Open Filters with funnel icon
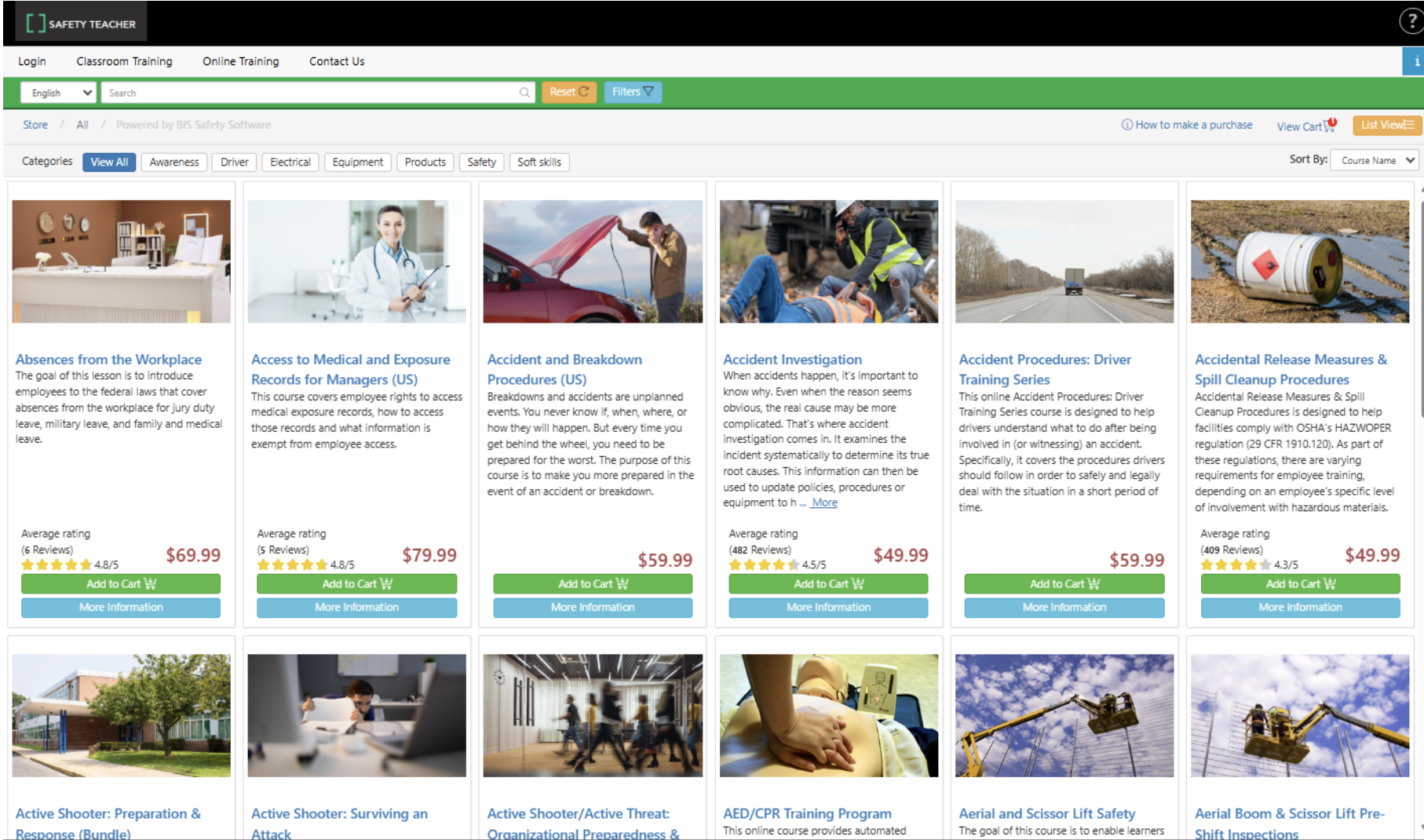Screen dimensions: 1424x840 pos(632,92)
